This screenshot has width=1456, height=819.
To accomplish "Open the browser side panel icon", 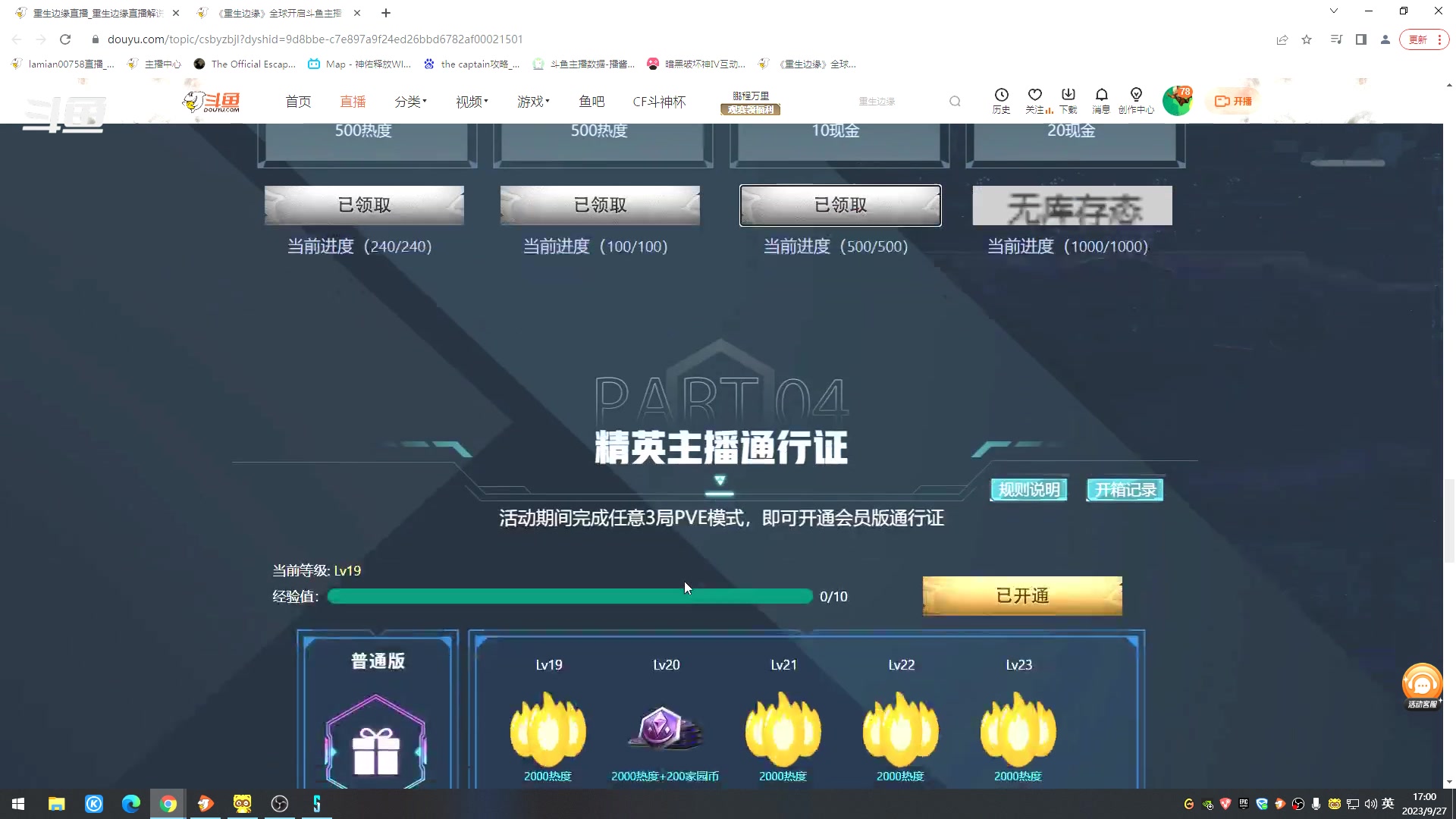I will pyautogui.click(x=1361, y=39).
